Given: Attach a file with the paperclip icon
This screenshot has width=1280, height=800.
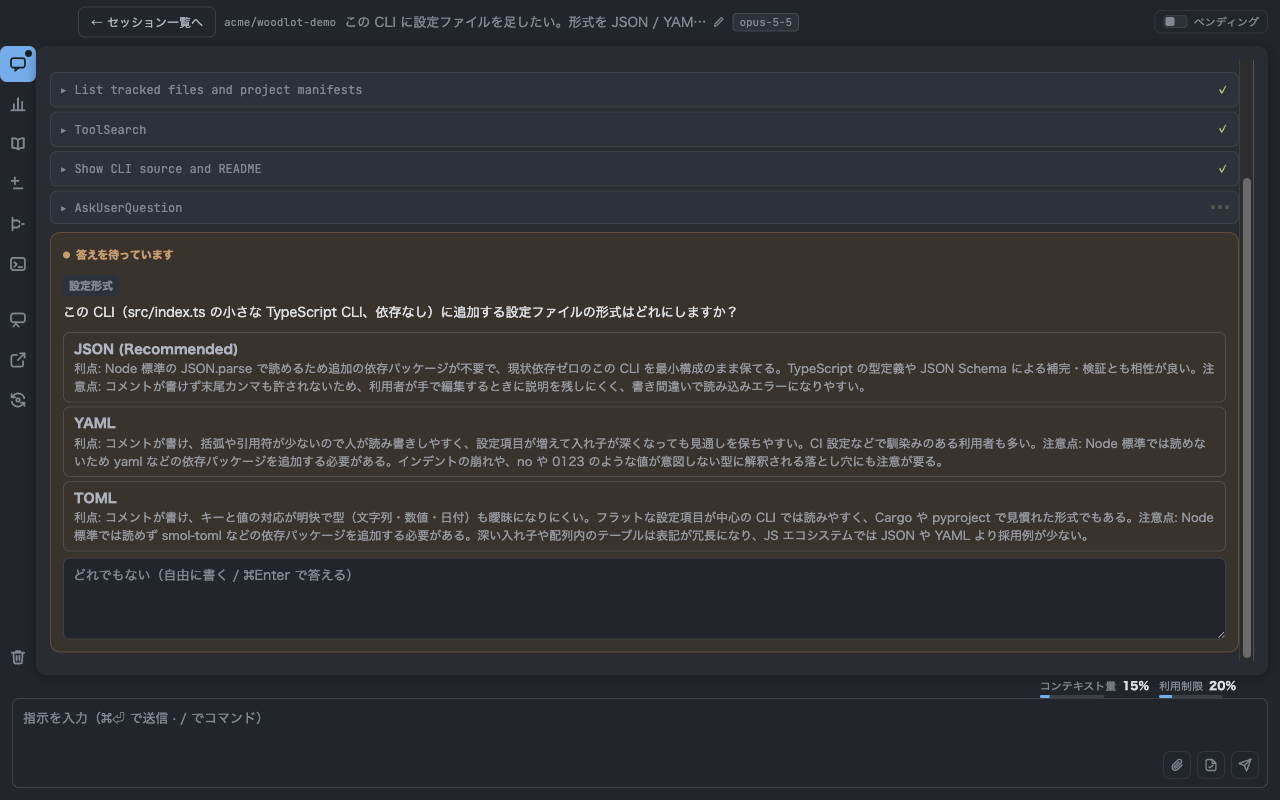Looking at the screenshot, I should 1177,765.
